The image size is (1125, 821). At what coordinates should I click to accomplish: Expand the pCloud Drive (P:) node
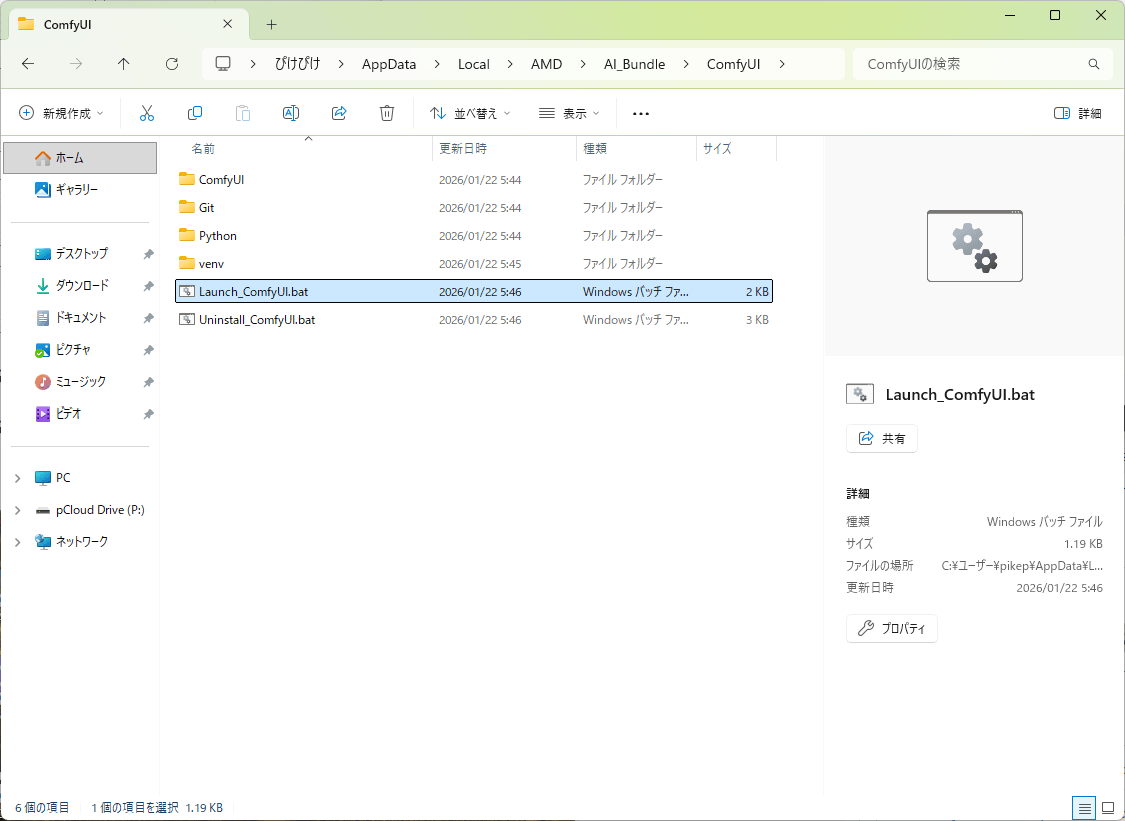[17, 510]
